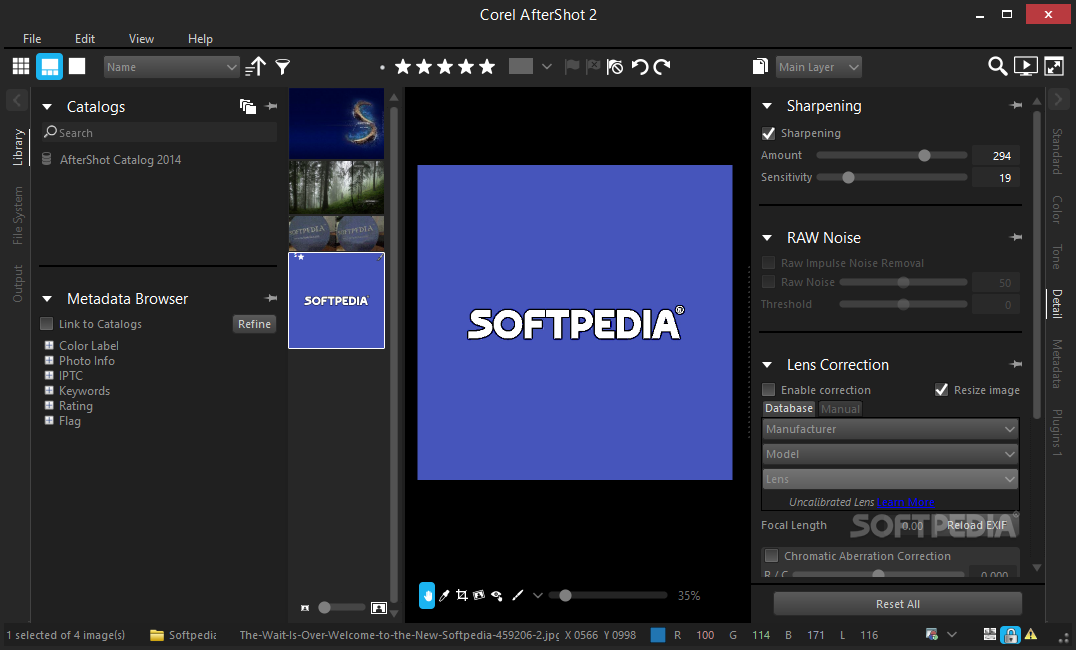The width and height of the screenshot is (1076, 650).
Task: Select the Crop tool
Action: 462,595
